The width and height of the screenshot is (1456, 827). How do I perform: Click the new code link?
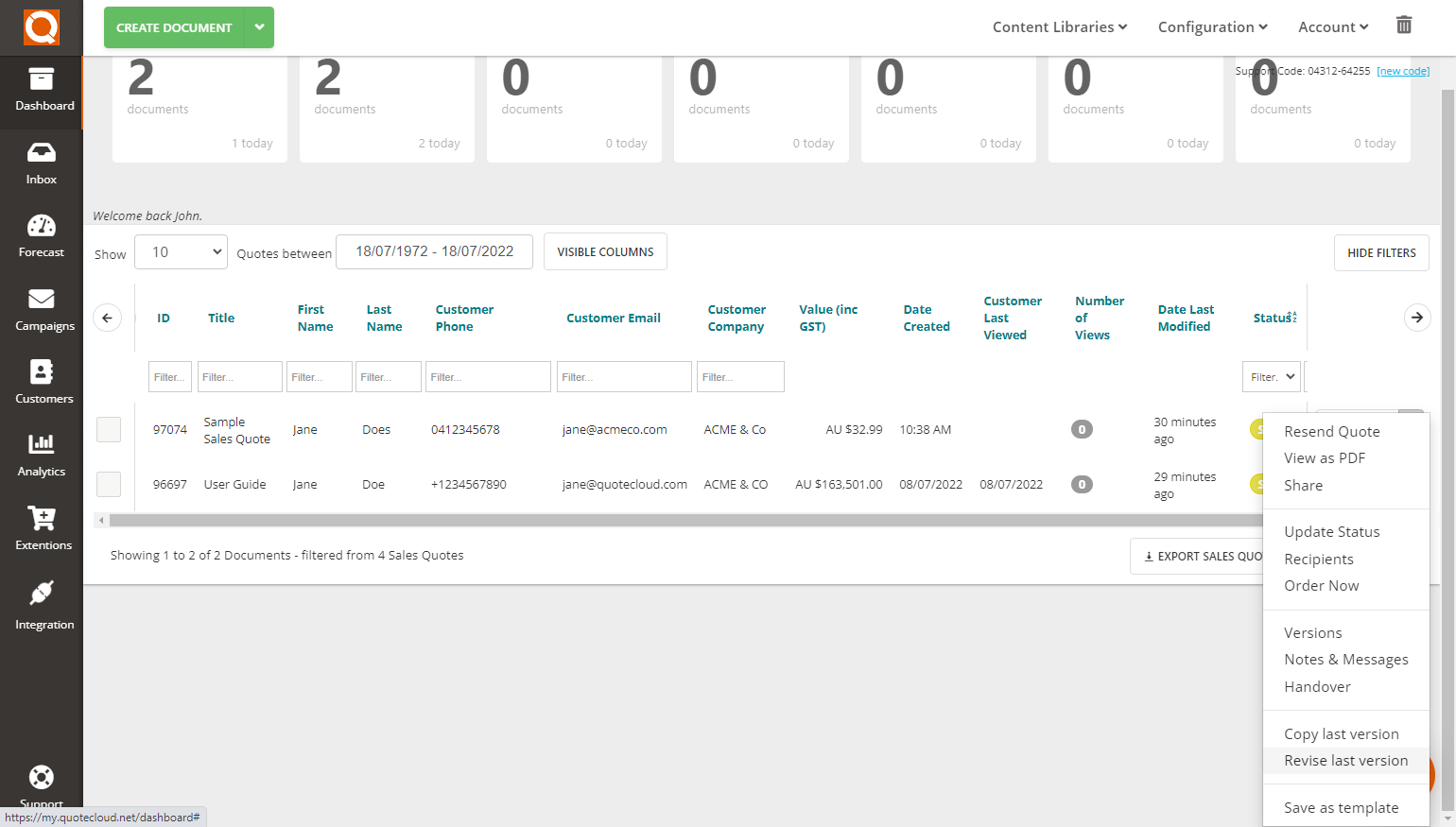pyautogui.click(x=1403, y=72)
